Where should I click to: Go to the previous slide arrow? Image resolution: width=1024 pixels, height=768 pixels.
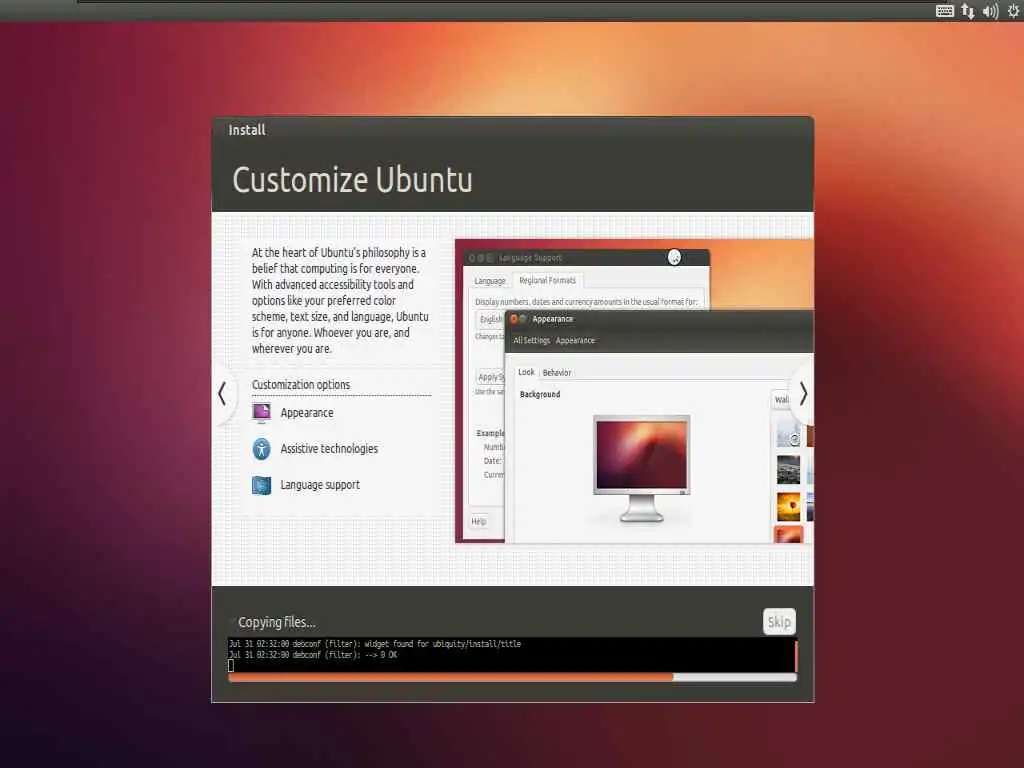[222, 394]
